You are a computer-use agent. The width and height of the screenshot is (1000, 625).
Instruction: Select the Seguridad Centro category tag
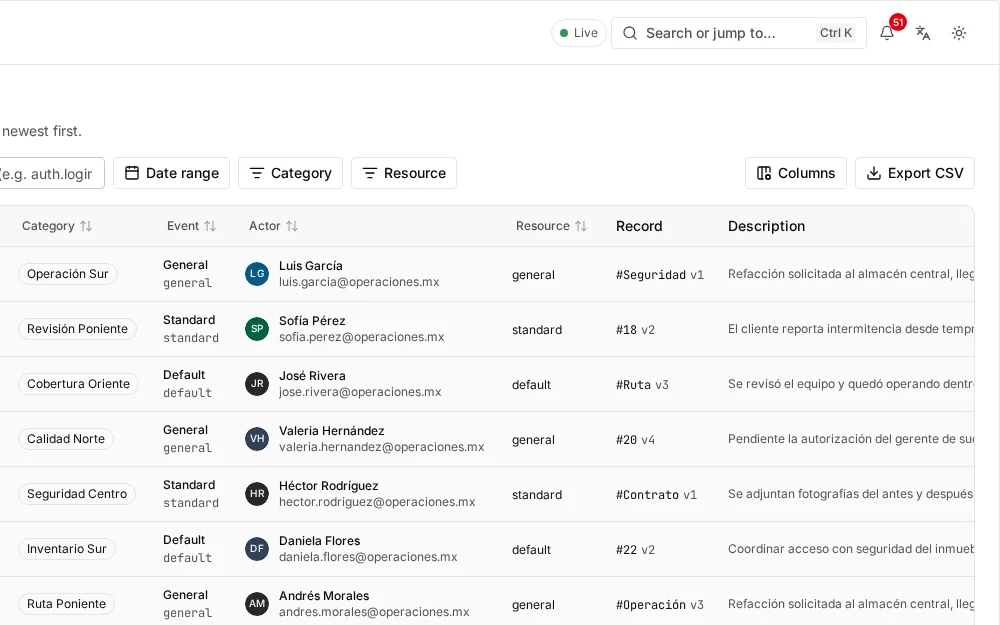click(x=77, y=494)
